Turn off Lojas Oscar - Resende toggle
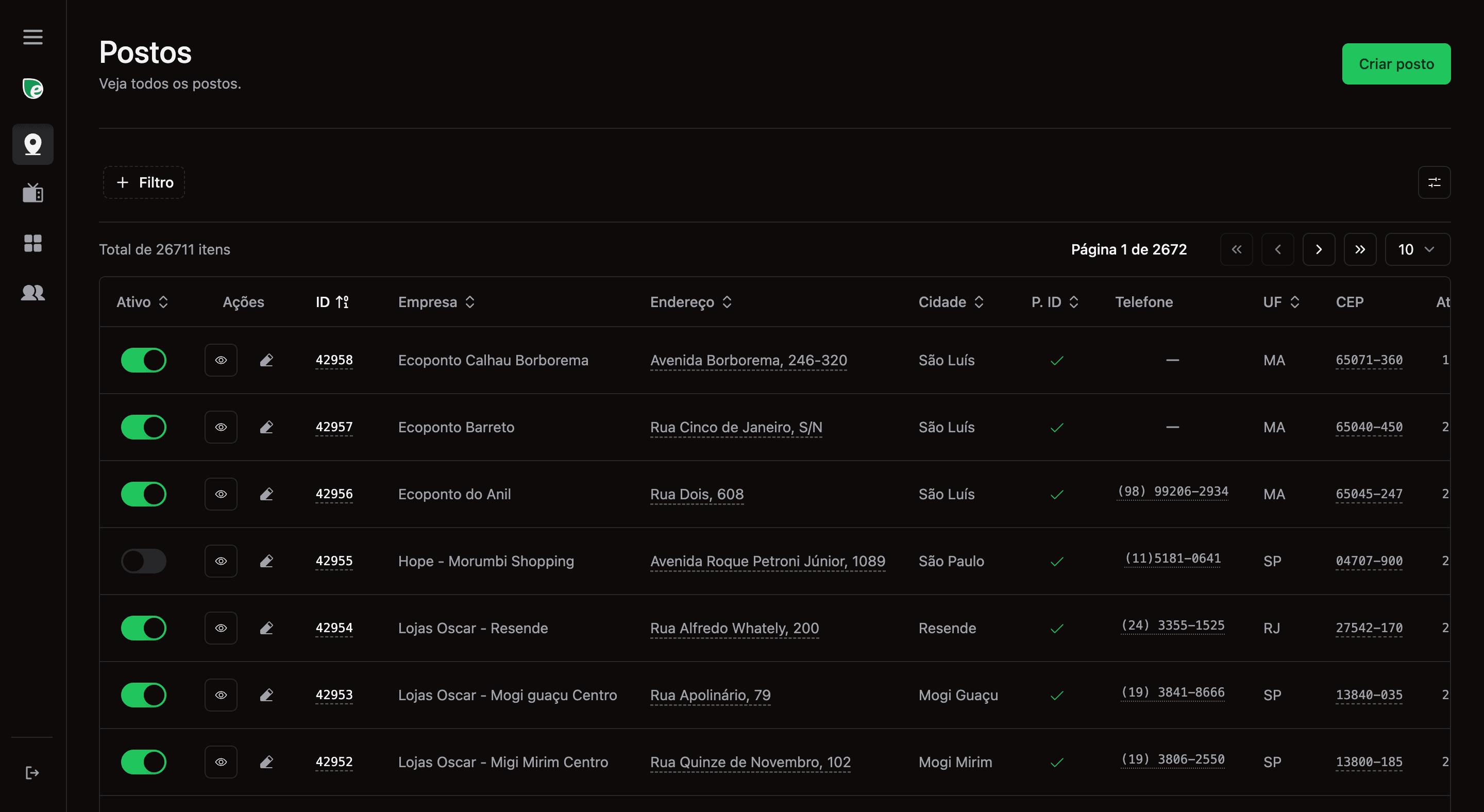The width and height of the screenshot is (1484, 812). click(x=143, y=628)
